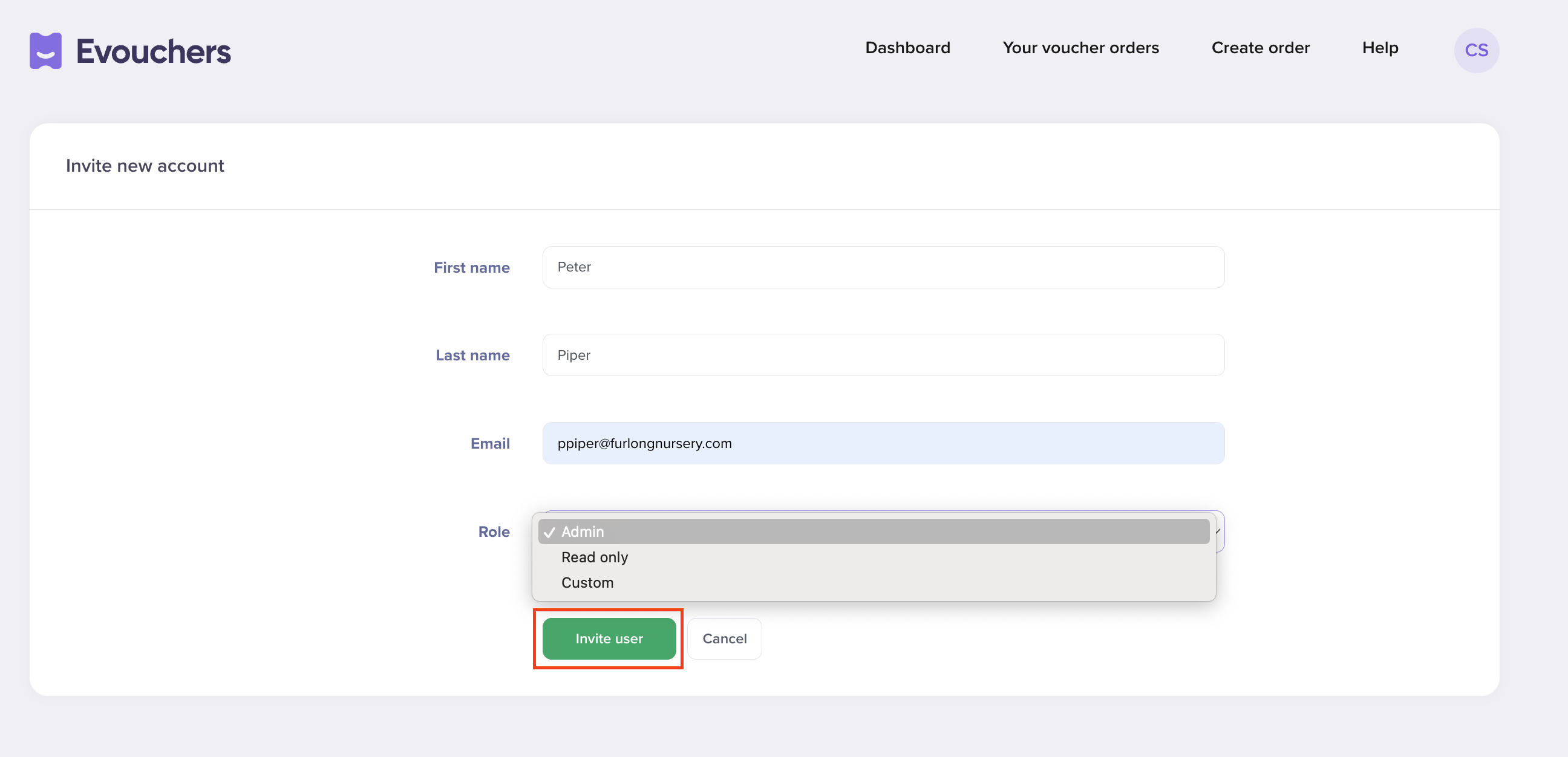The width and height of the screenshot is (1568, 757).
Task: Click the green Invite user button
Action: (x=609, y=638)
